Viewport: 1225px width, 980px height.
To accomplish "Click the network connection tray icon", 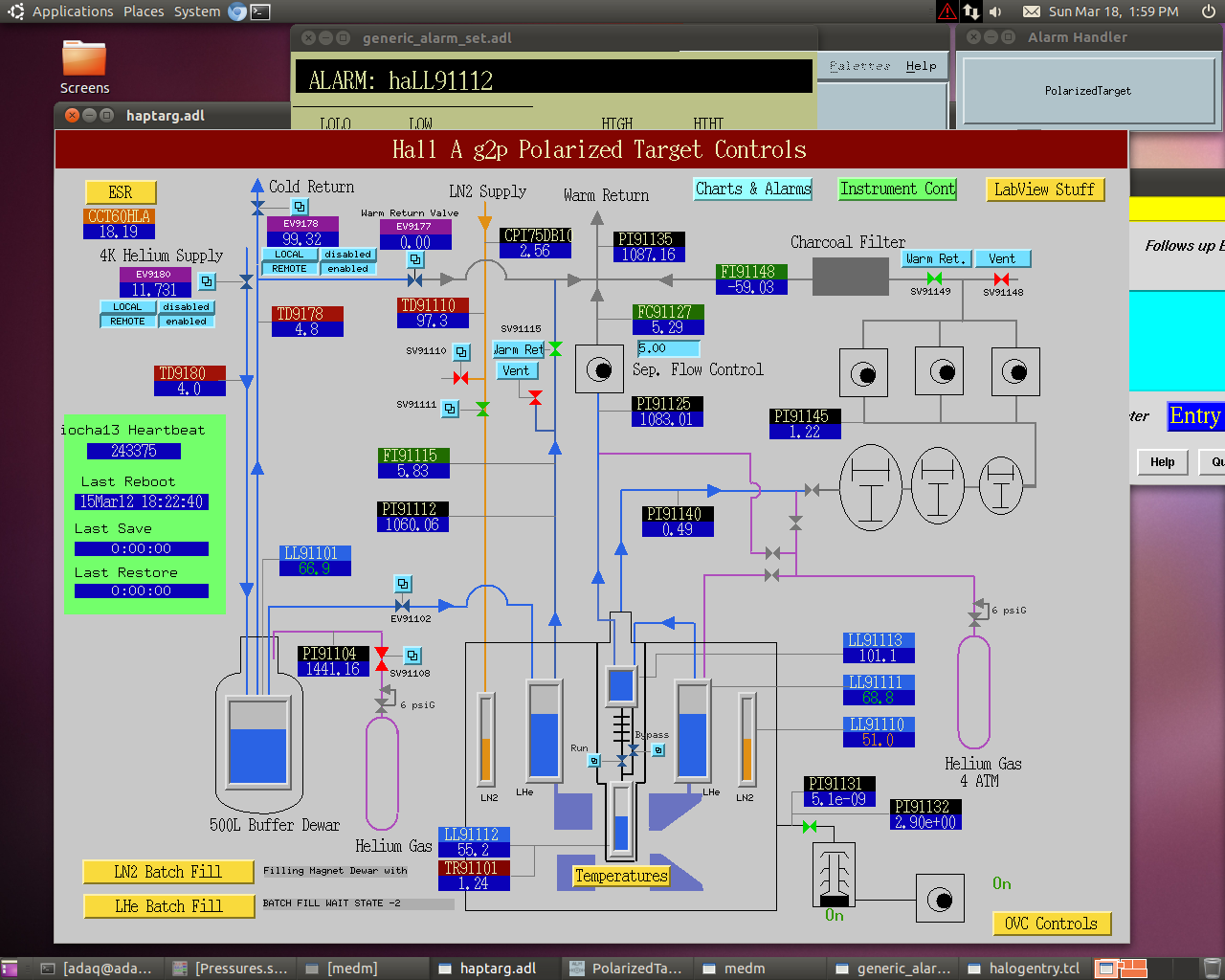I will (x=971, y=11).
